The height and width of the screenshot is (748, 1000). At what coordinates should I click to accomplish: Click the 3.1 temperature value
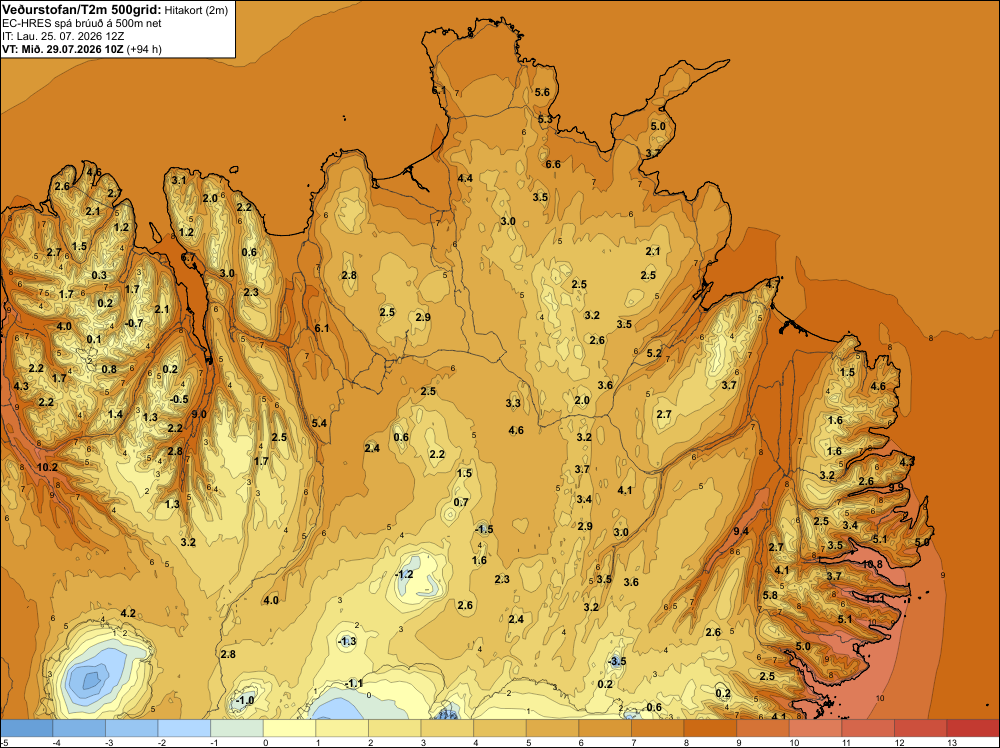[179, 180]
